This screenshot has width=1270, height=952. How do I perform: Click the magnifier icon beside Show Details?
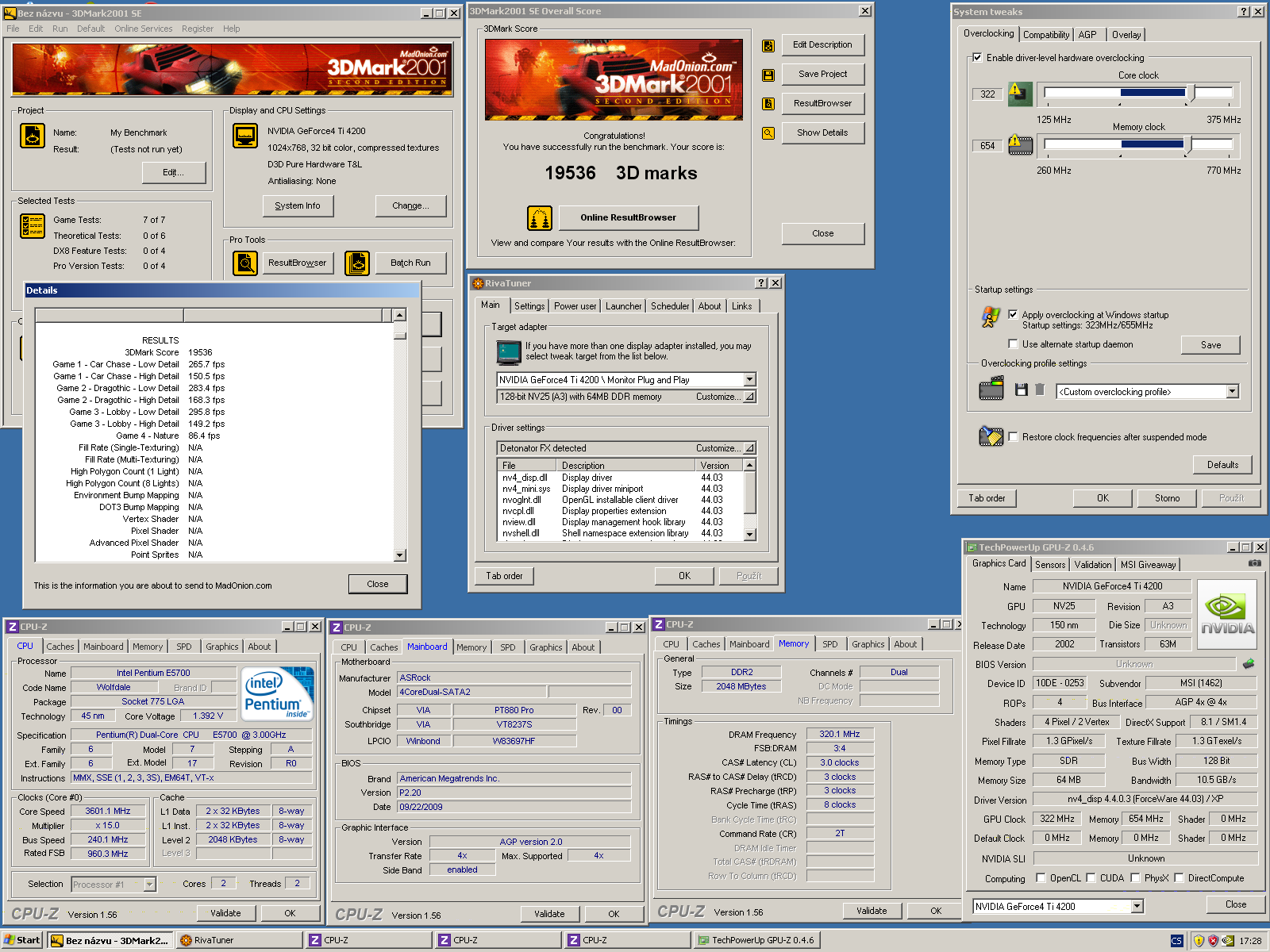[x=768, y=133]
